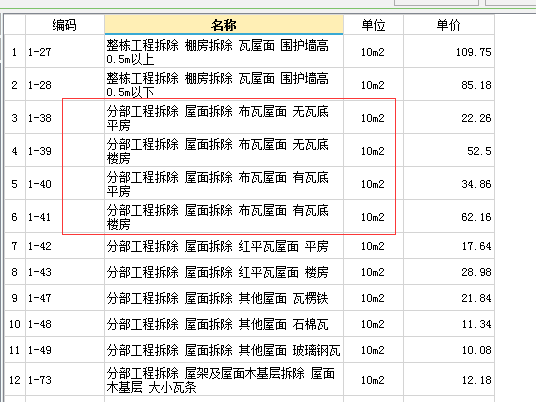Click the 单价 column header
Viewport: 536px width, 402px height.
tap(449, 25)
